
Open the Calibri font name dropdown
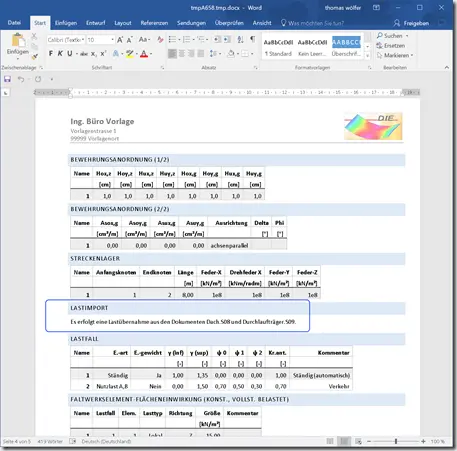point(66,40)
